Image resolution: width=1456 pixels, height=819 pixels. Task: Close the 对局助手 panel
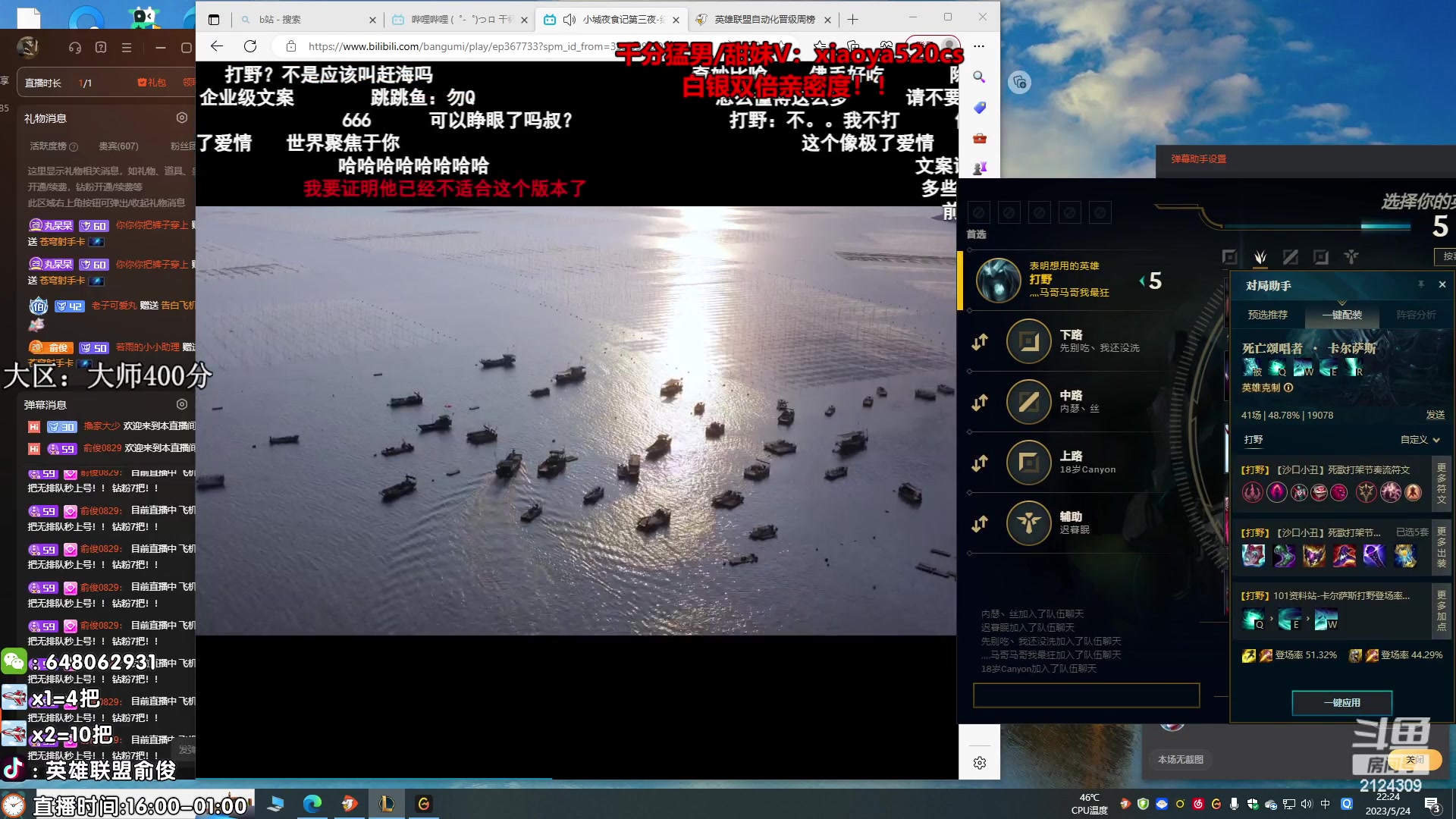[x=1442, y=284]
